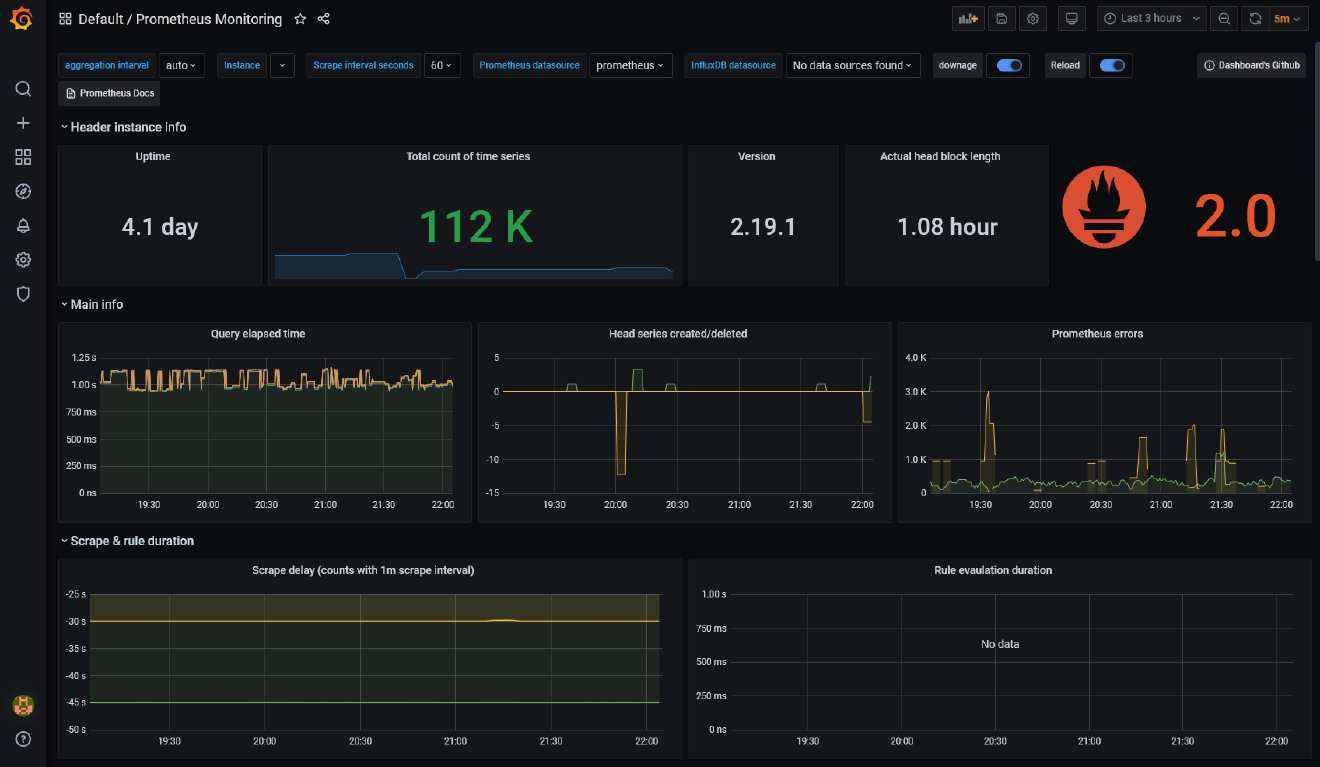
Task: Disable the Reload toggle
Action: coord(1111,65)
